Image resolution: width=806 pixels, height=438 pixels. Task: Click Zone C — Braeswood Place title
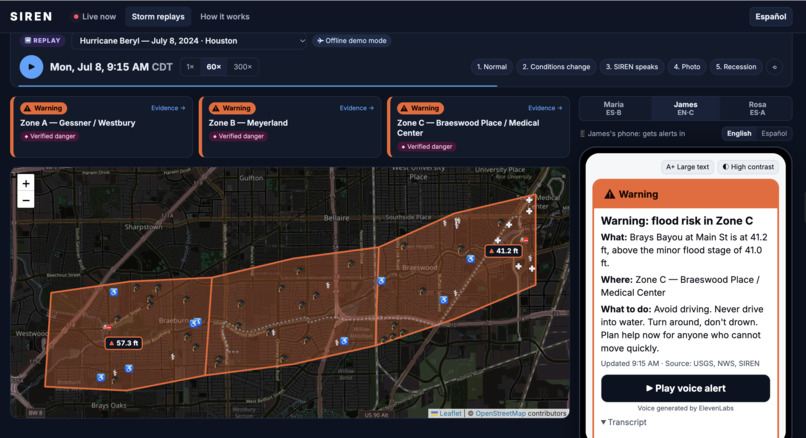coord(468,128)
